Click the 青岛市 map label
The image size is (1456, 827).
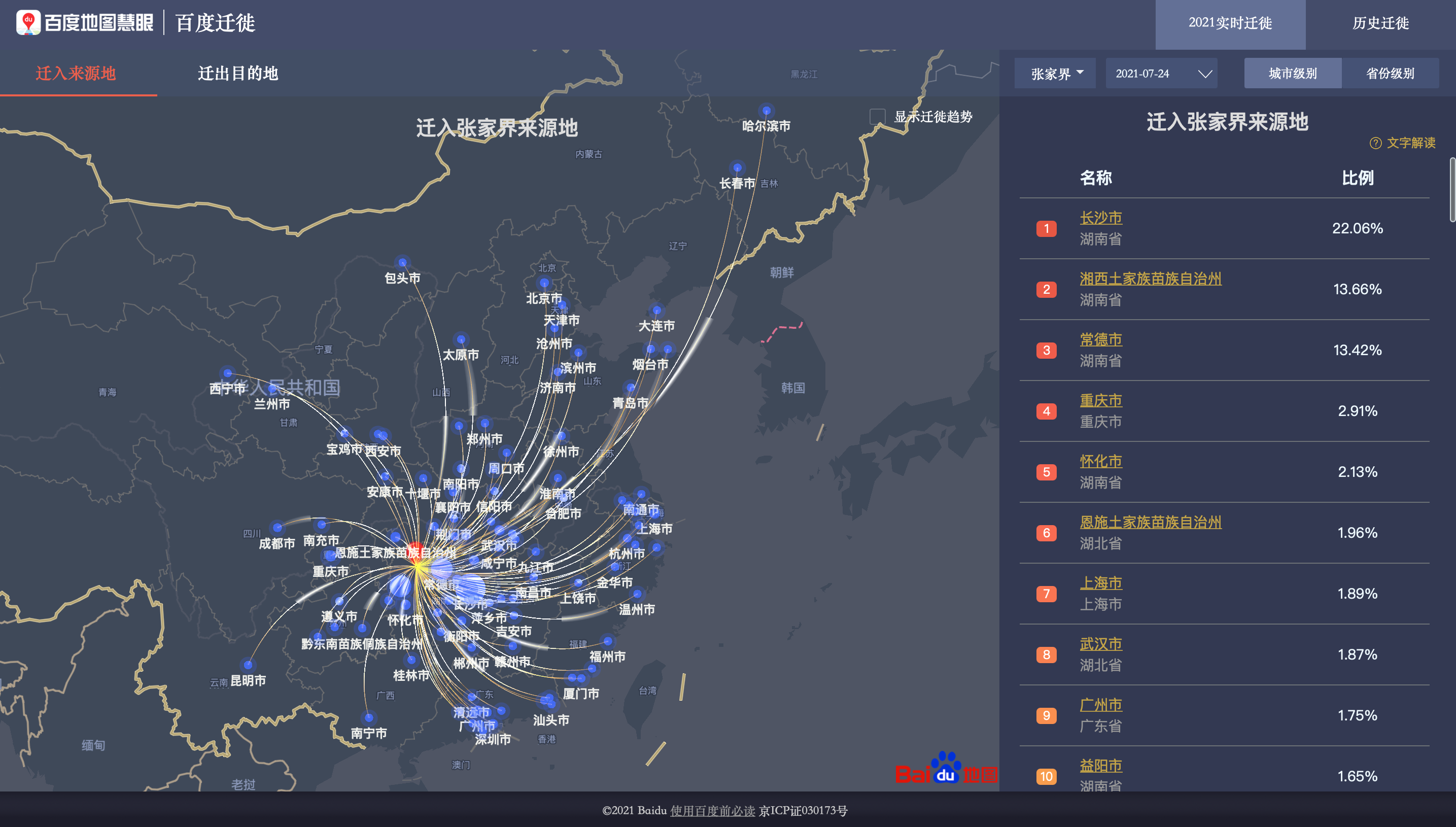point(630,403)
